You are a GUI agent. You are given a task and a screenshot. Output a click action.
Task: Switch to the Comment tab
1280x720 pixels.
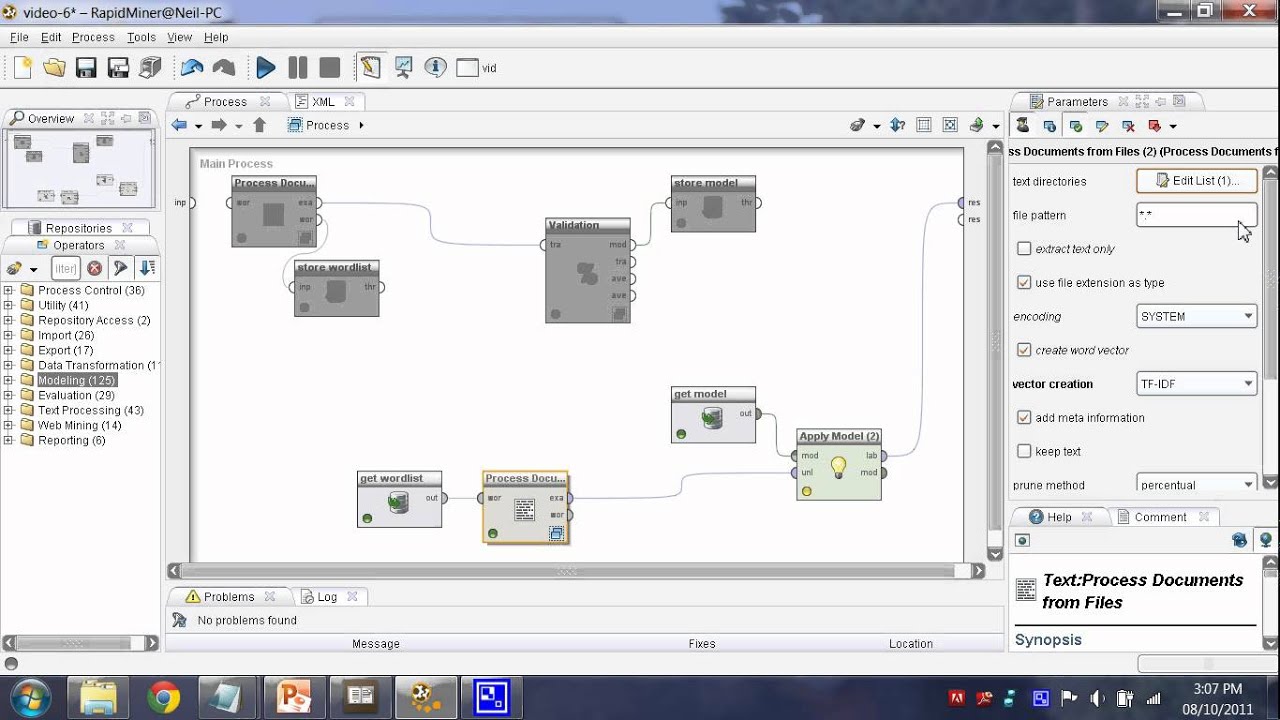[x=1160, y=517]
